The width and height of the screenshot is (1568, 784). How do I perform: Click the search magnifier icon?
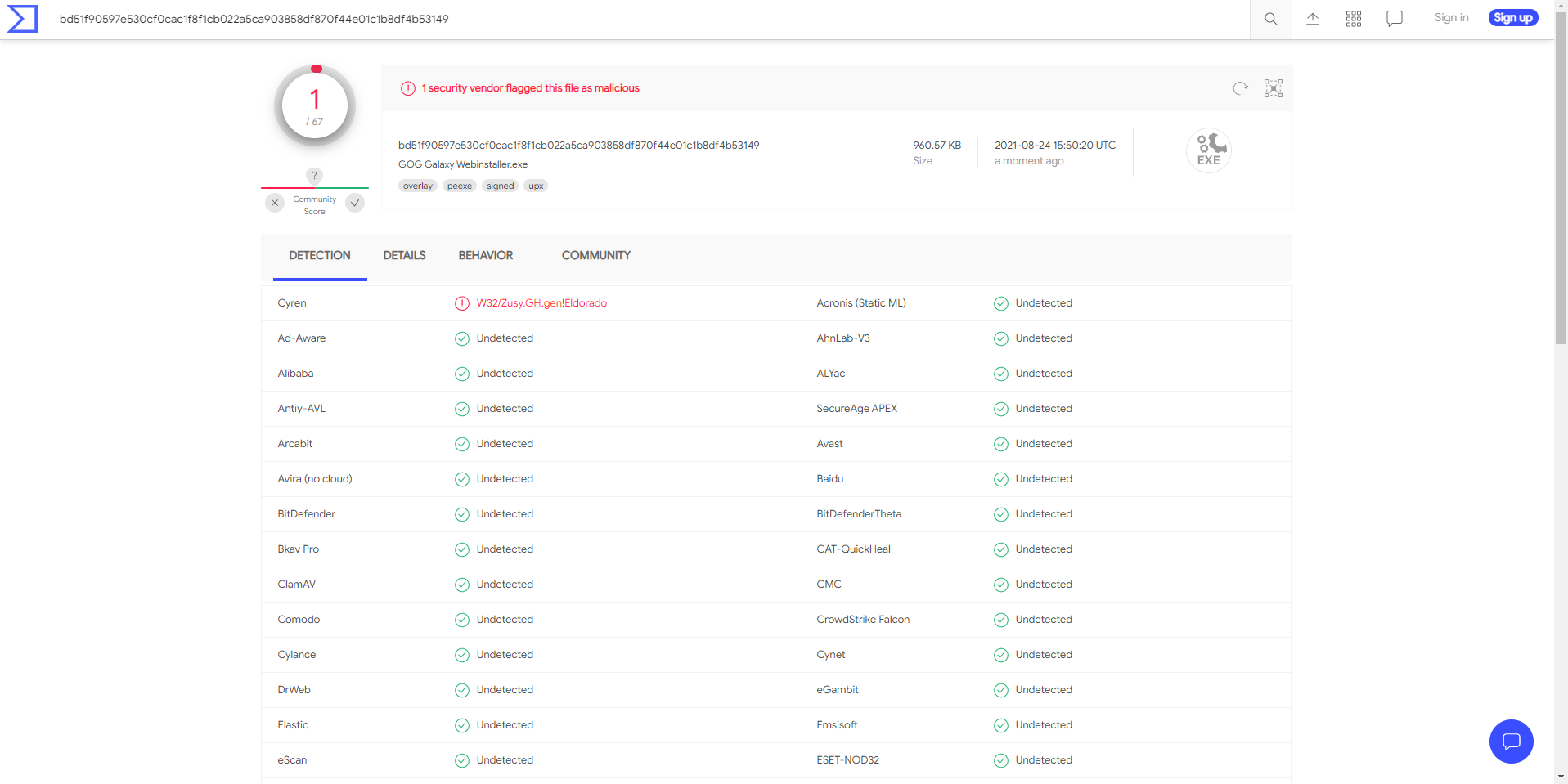tap(1270, 19)
